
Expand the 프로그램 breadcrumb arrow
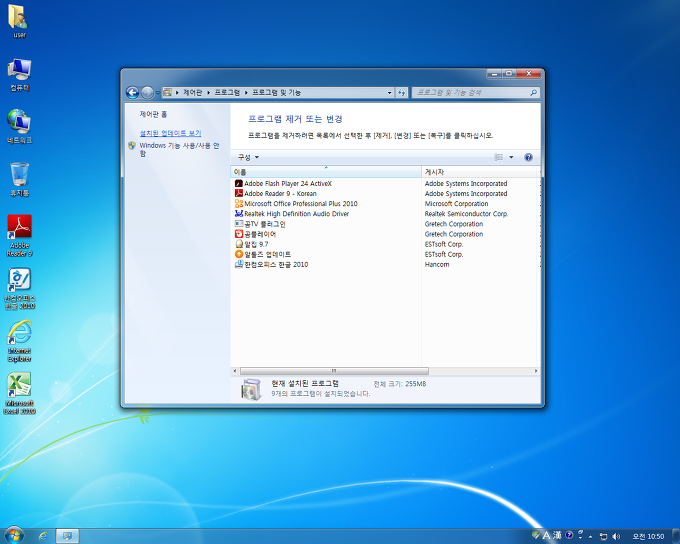[246, 92]
